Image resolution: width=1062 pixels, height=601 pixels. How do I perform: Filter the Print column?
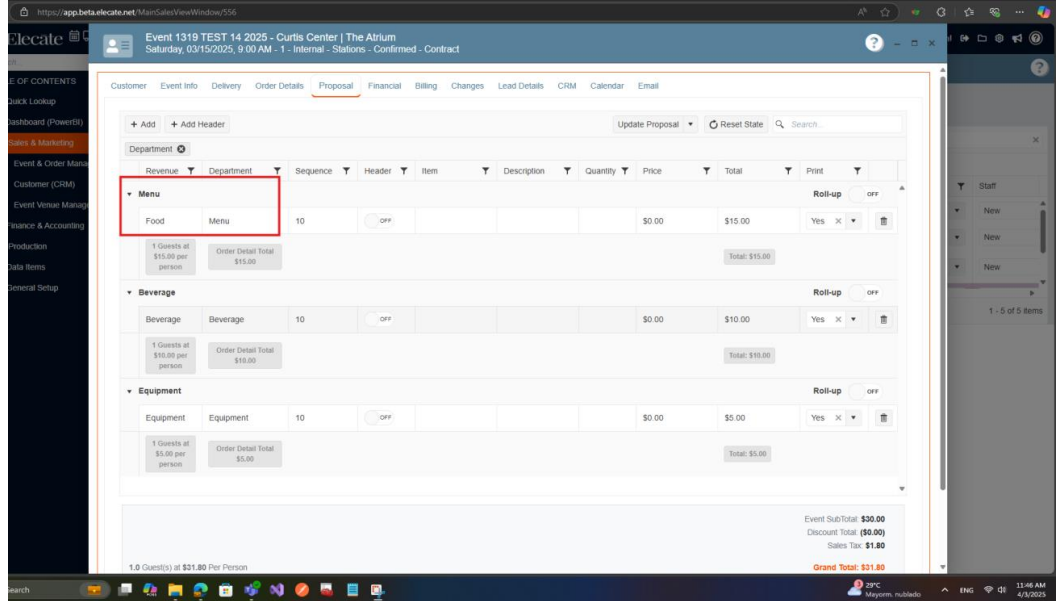point(857,171)
